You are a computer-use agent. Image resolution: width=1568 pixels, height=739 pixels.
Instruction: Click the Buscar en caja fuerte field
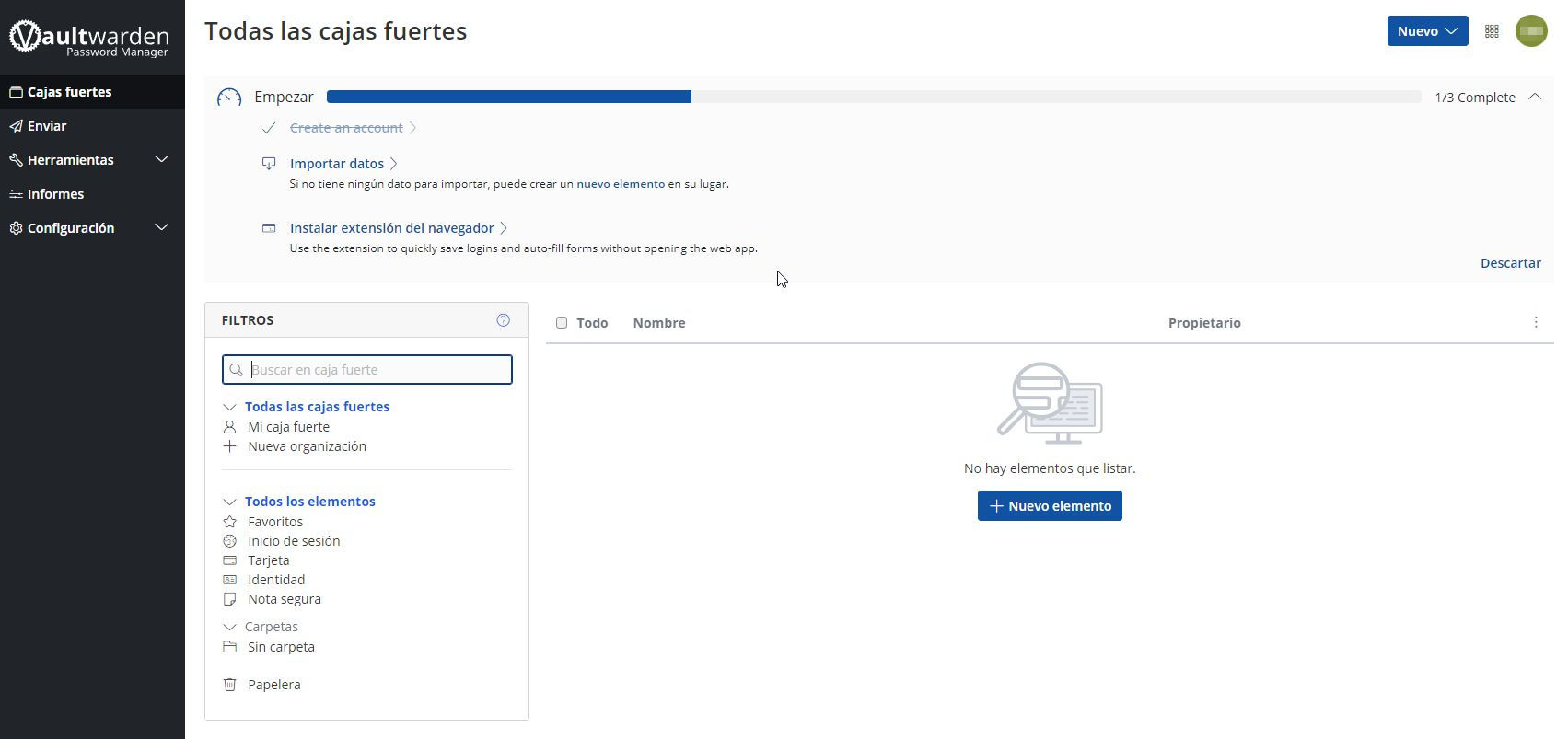[377, 370]
